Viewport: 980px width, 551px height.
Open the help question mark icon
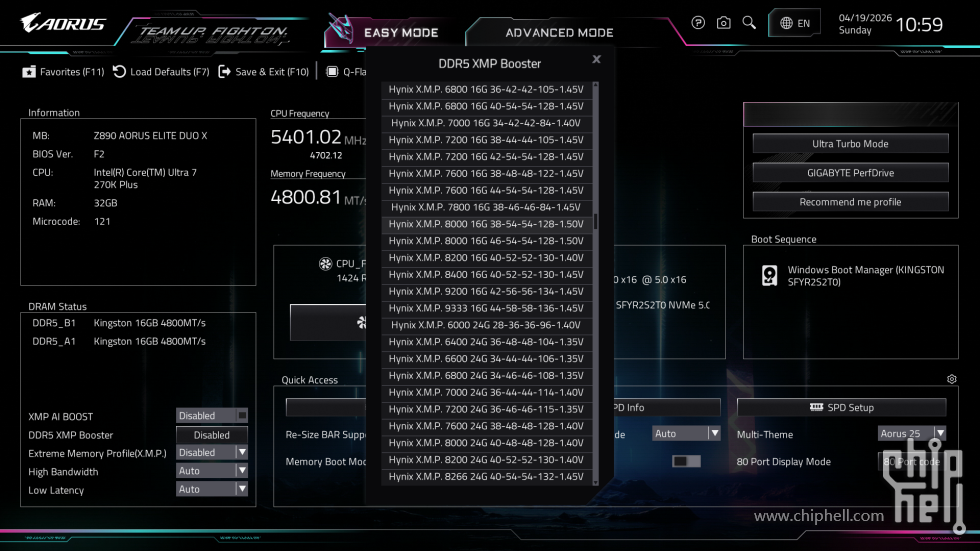(x=698, y=23)
